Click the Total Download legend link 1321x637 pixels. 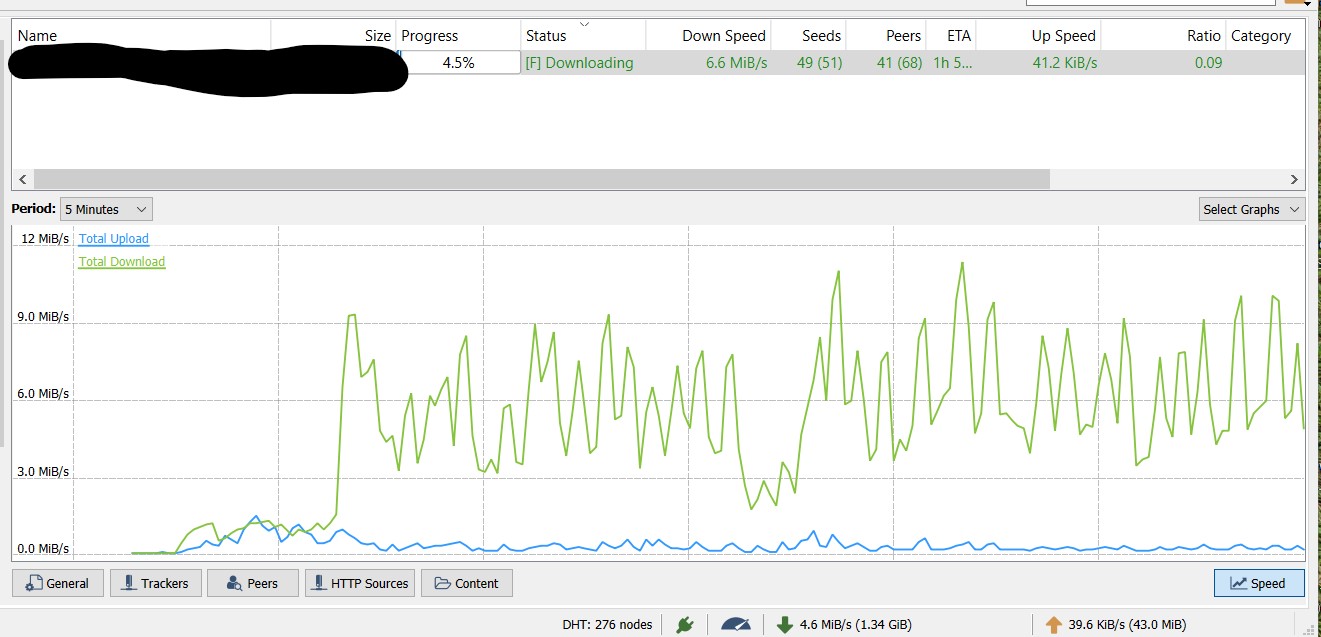tap(122, 262)
